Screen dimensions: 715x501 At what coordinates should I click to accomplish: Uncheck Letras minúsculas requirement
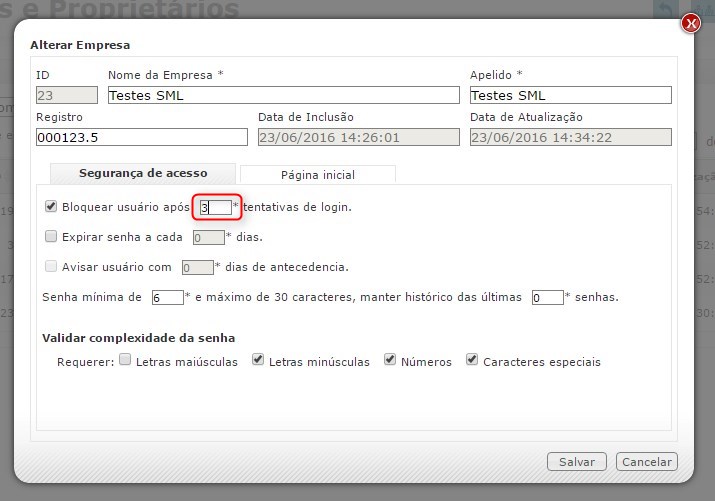pos(258,361)
